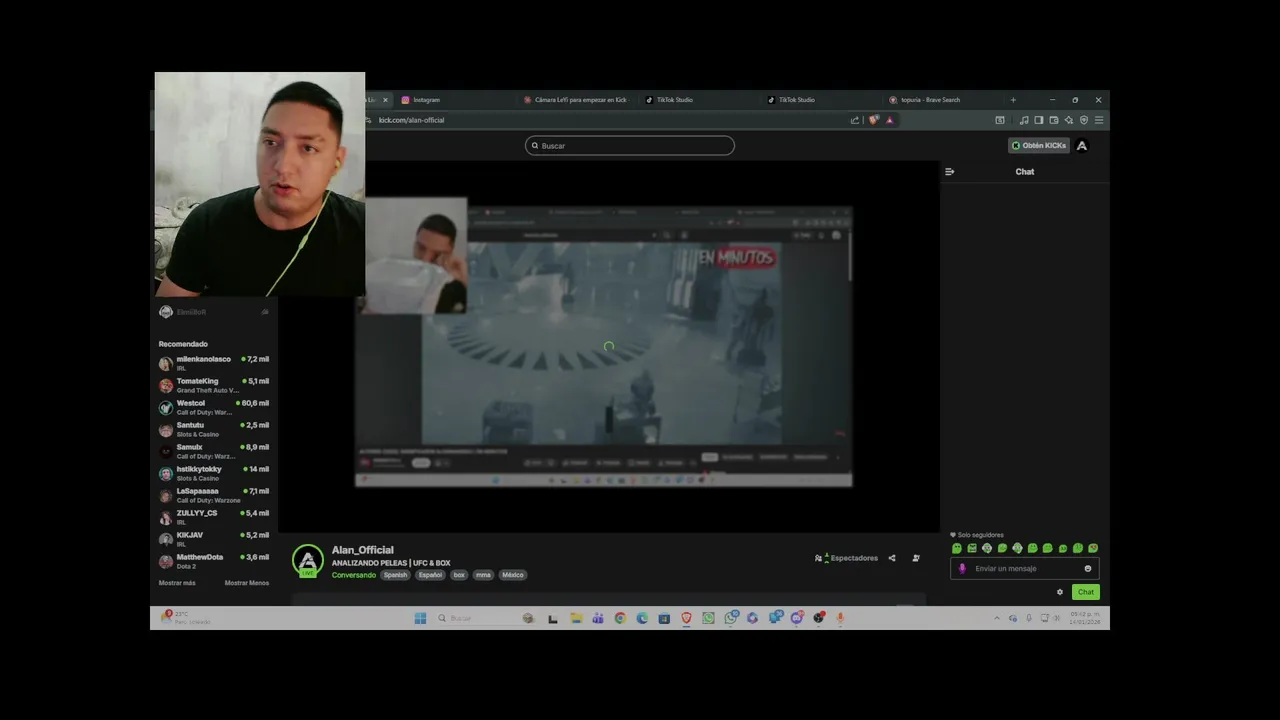
Task: Open the emoji picker in the message box
Action: (x=1088, y=569)
